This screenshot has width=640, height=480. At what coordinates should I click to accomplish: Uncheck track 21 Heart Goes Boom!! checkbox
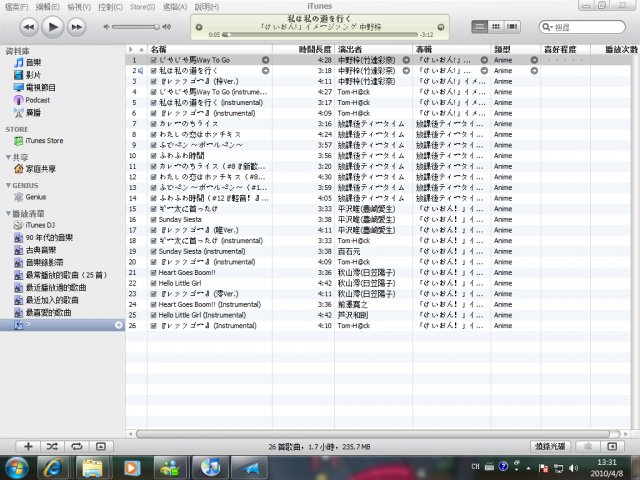(x=153, y=273)
